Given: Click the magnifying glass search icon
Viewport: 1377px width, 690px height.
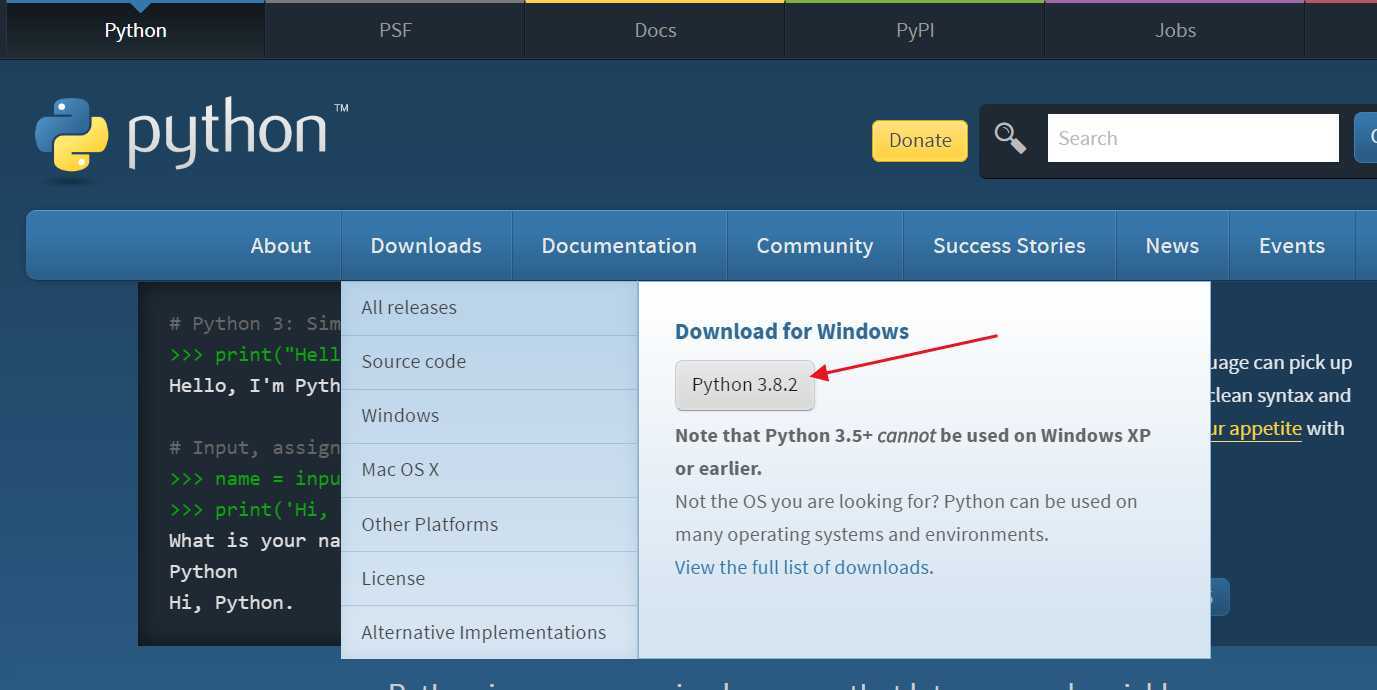Looking at the screenshot, I should pos(1010,138).
